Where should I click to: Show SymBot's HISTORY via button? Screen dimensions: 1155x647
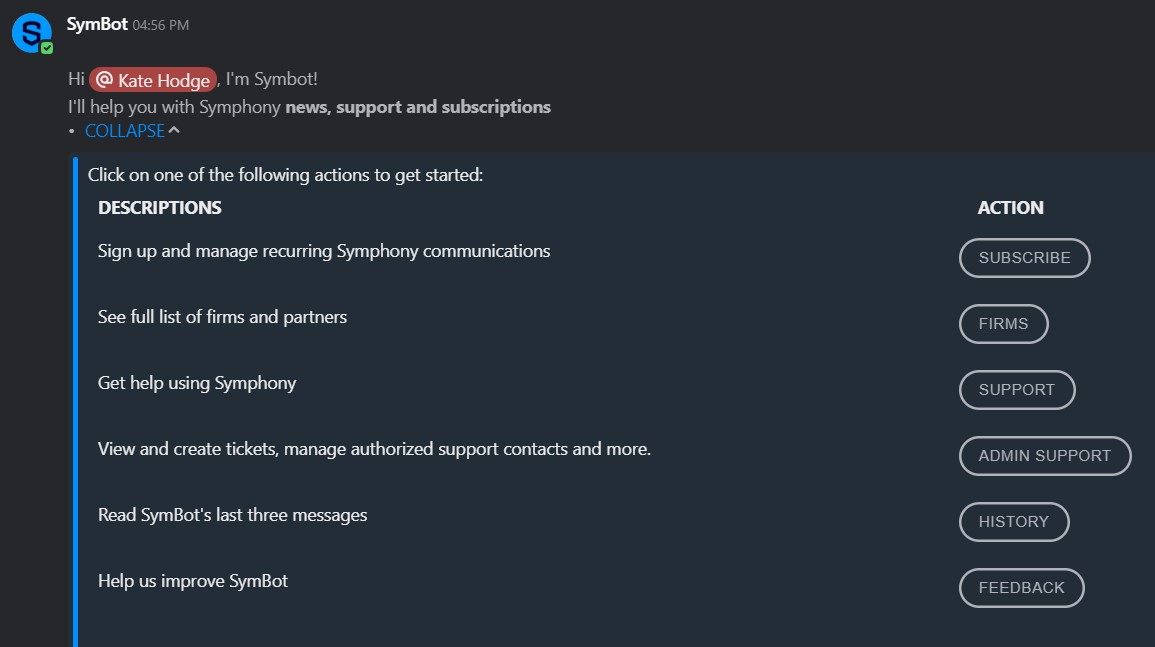[1013, 522]
